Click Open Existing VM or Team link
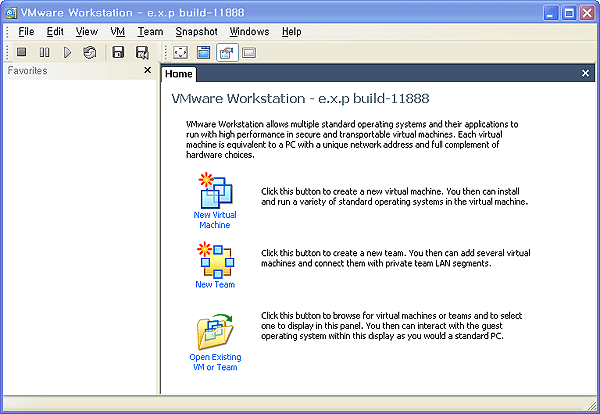The width and height of the screenshot is (600, 414). [x=215, y=362]
